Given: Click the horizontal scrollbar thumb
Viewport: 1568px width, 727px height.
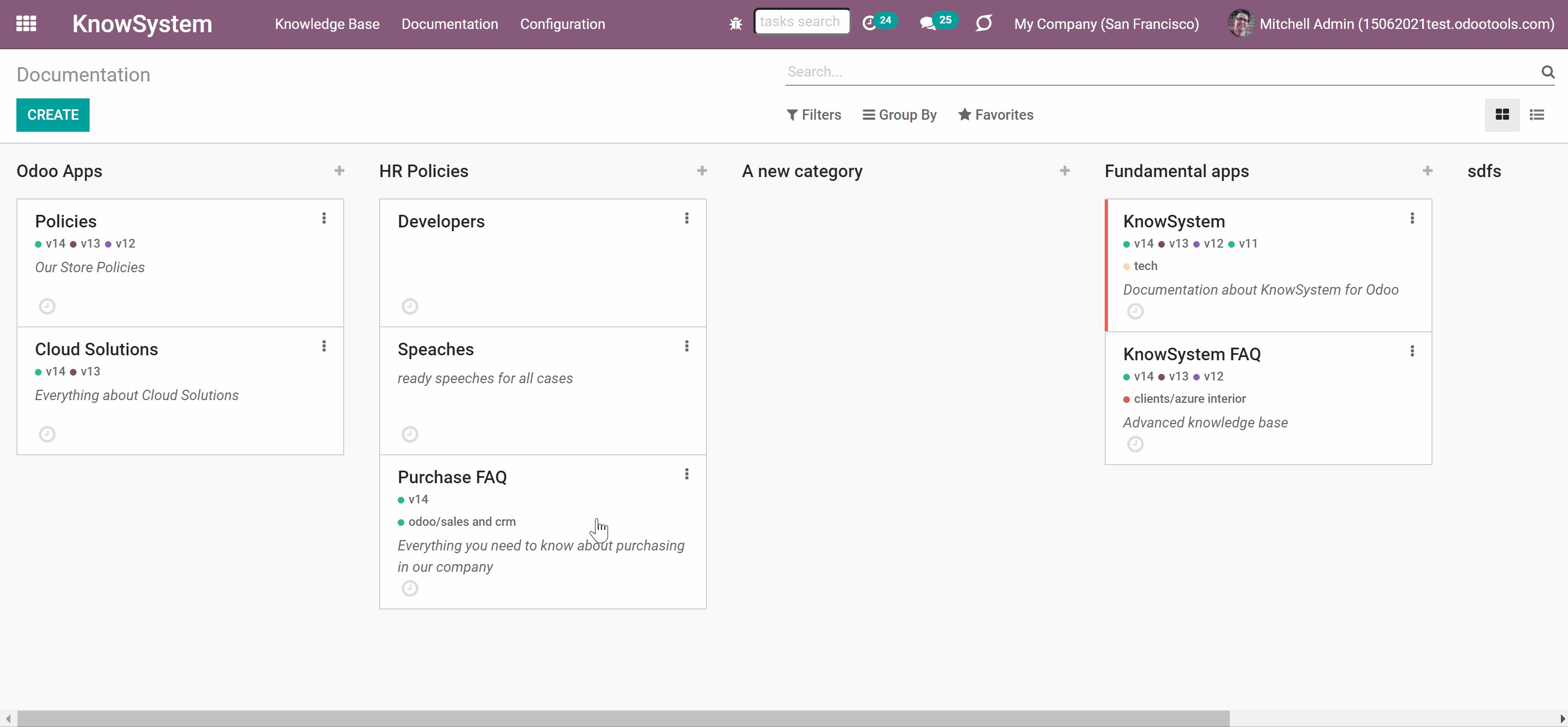Looking at the screenshot, I should tap(623, 718).
